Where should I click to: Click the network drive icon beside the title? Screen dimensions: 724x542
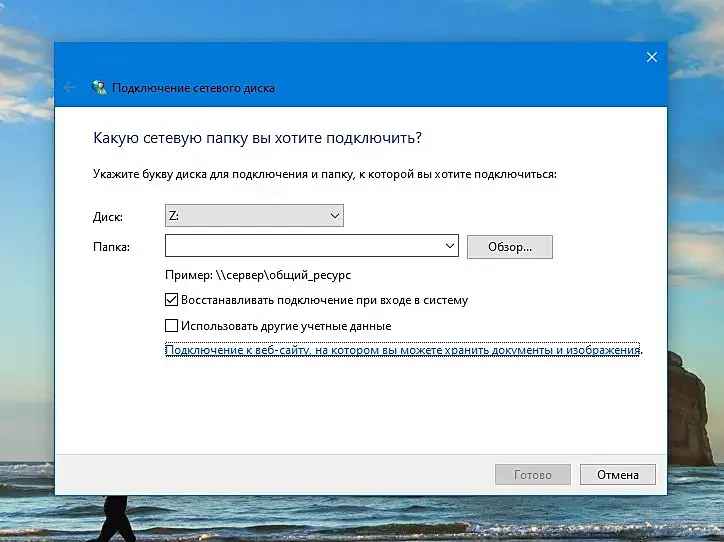coord(98,87)
